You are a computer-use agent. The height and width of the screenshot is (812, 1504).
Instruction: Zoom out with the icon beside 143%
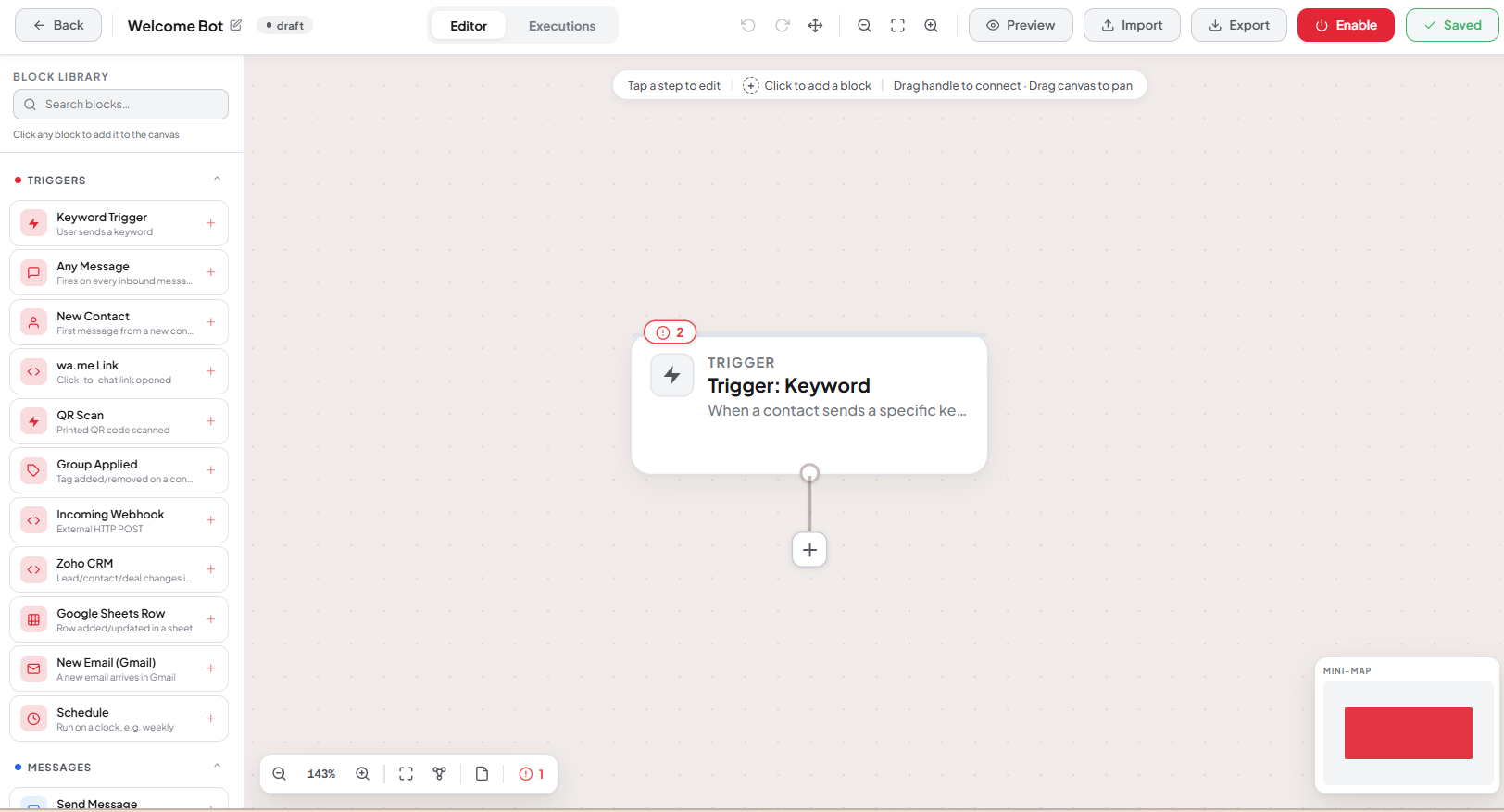tap(279, 774)
